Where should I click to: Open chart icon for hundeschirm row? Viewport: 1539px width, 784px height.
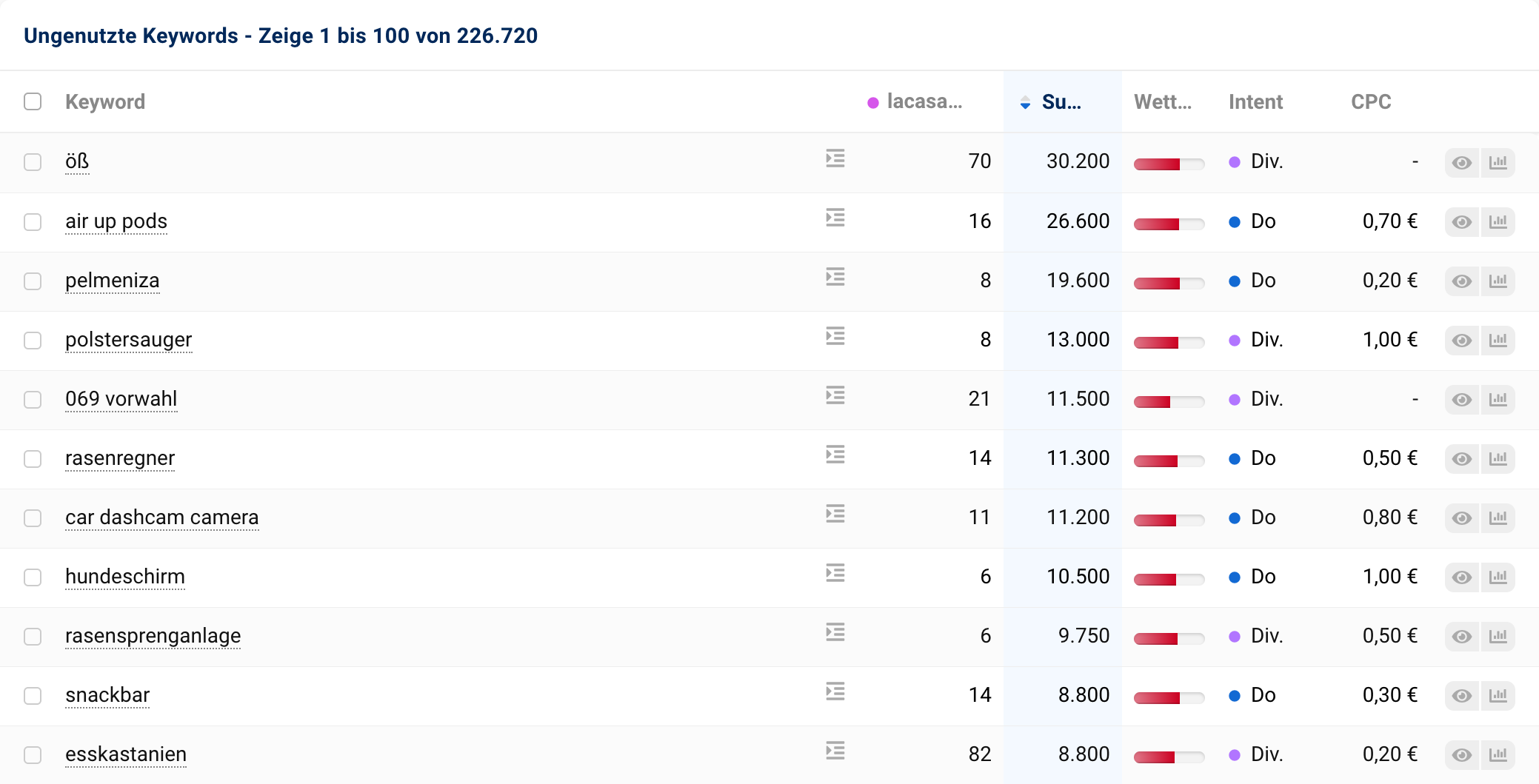pos(1498,577)
